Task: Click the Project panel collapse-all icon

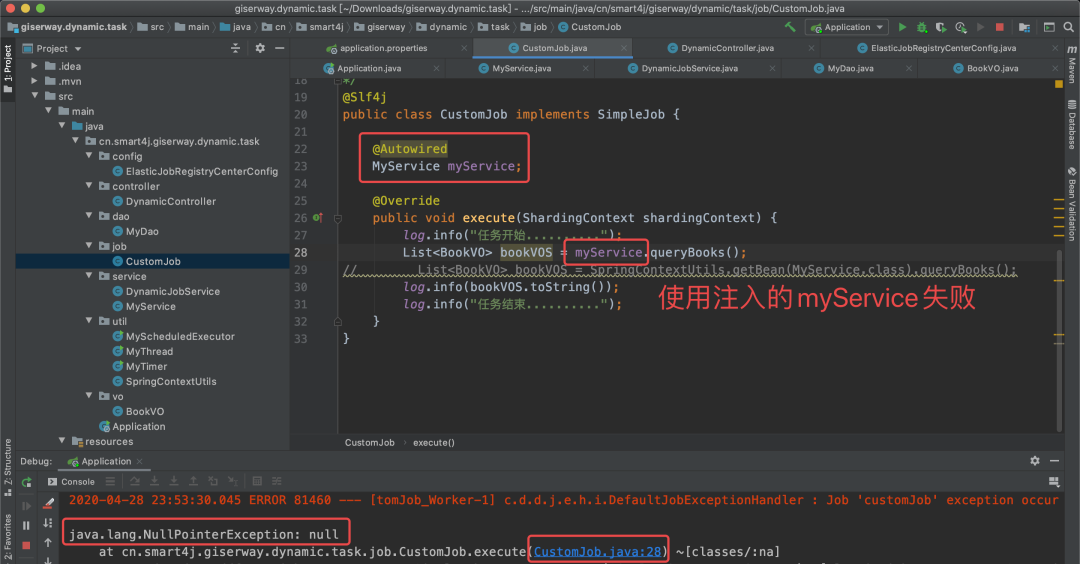Action: point(236,48)
